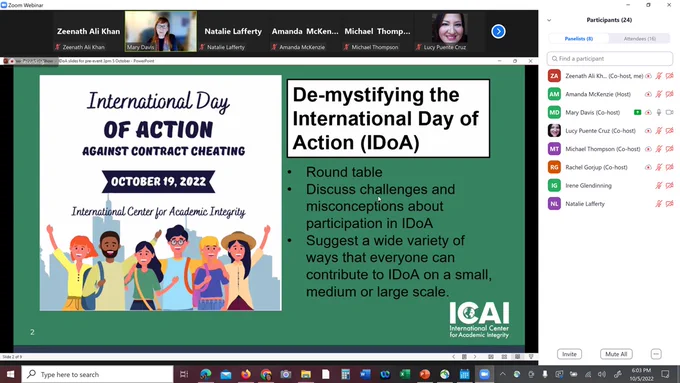Switch to the Attendees (16) tab
680x383 pixels.
click(640, 39)
